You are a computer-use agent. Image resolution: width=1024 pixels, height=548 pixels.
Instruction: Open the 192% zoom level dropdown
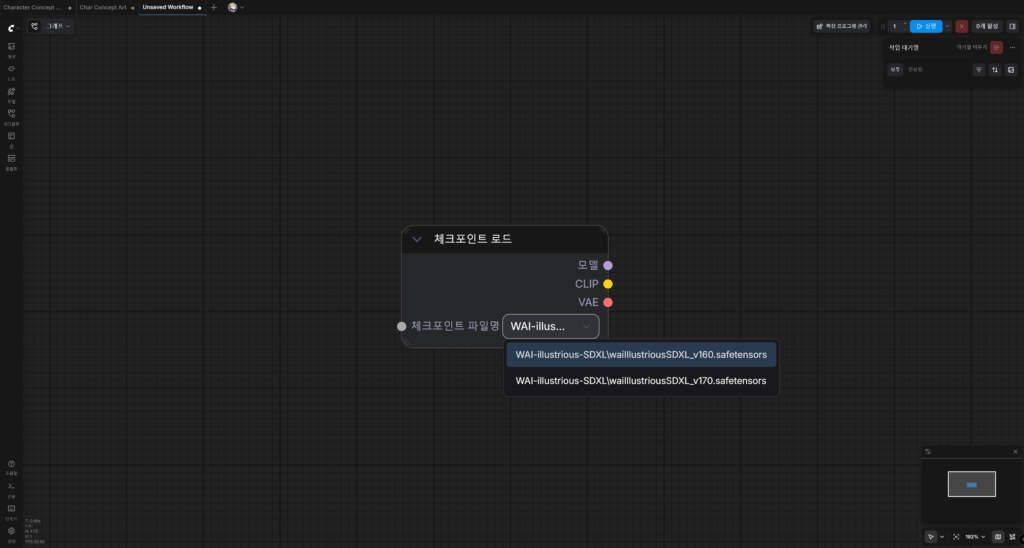975,537
